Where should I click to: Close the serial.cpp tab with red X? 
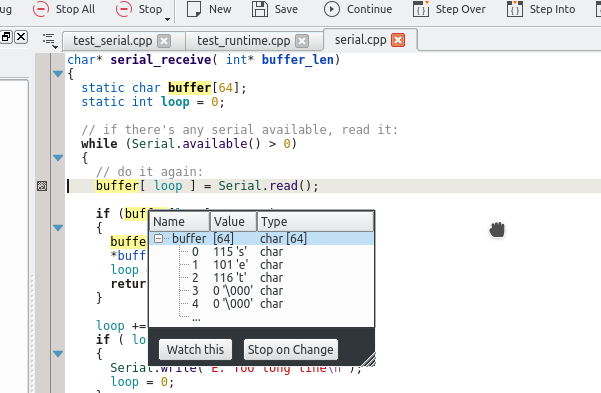coord(398,40)
